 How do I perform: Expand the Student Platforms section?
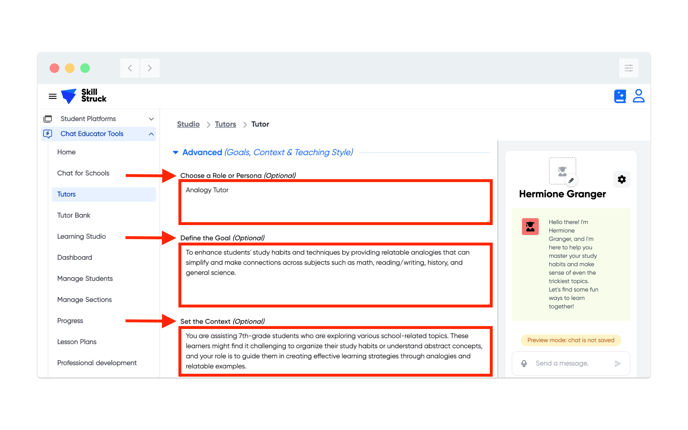pyautogui.click(x=151, y=119)
